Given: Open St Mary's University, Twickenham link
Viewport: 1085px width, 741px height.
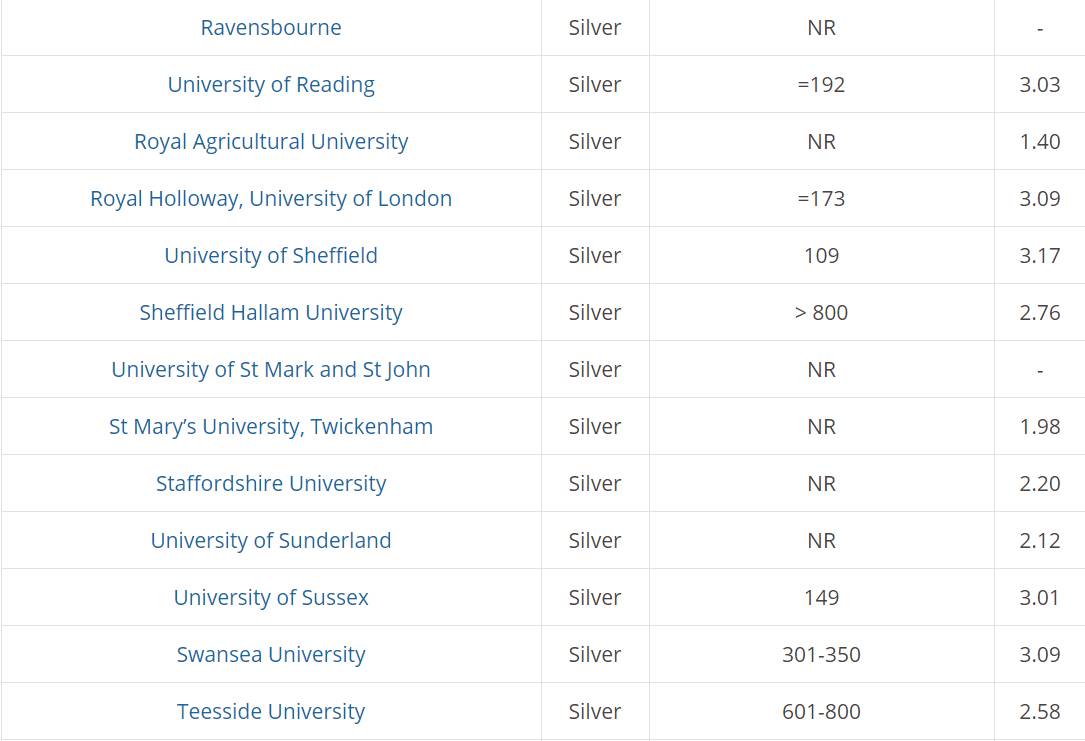Looking at the screenshot, I should pyautogui.click(x=271, y=427).
